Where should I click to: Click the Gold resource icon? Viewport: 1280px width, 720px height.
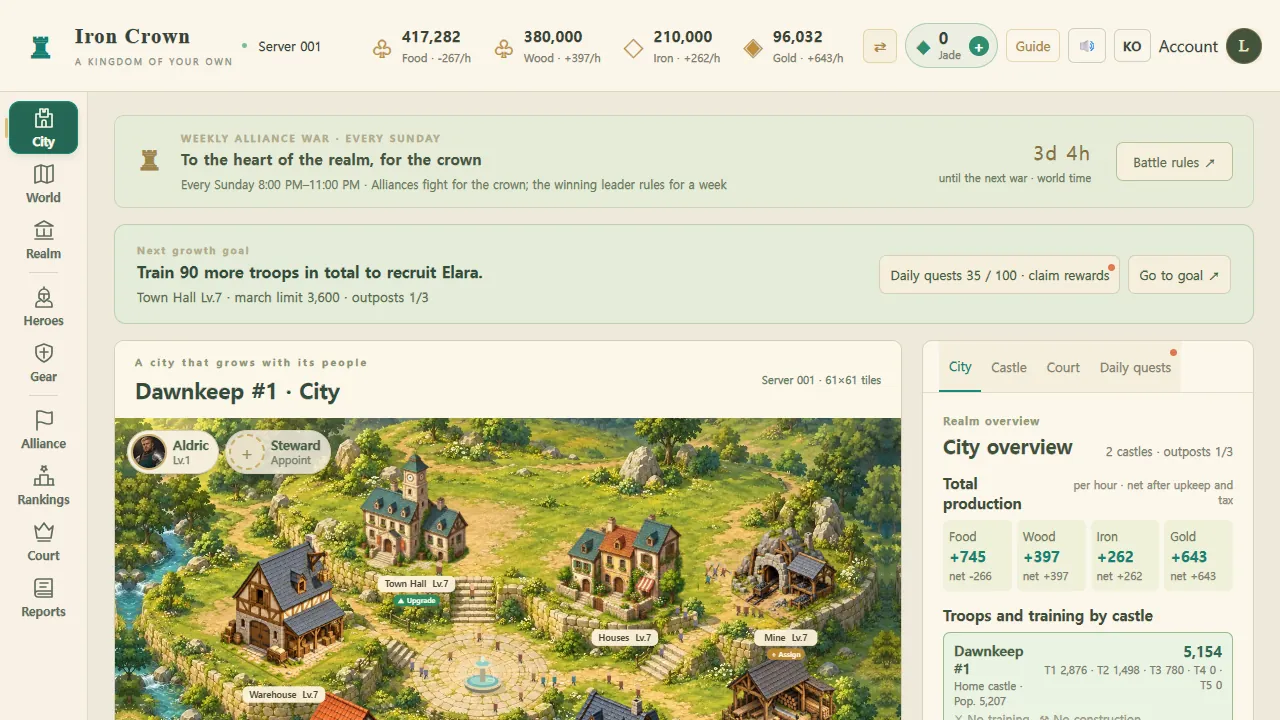(753, 47)
